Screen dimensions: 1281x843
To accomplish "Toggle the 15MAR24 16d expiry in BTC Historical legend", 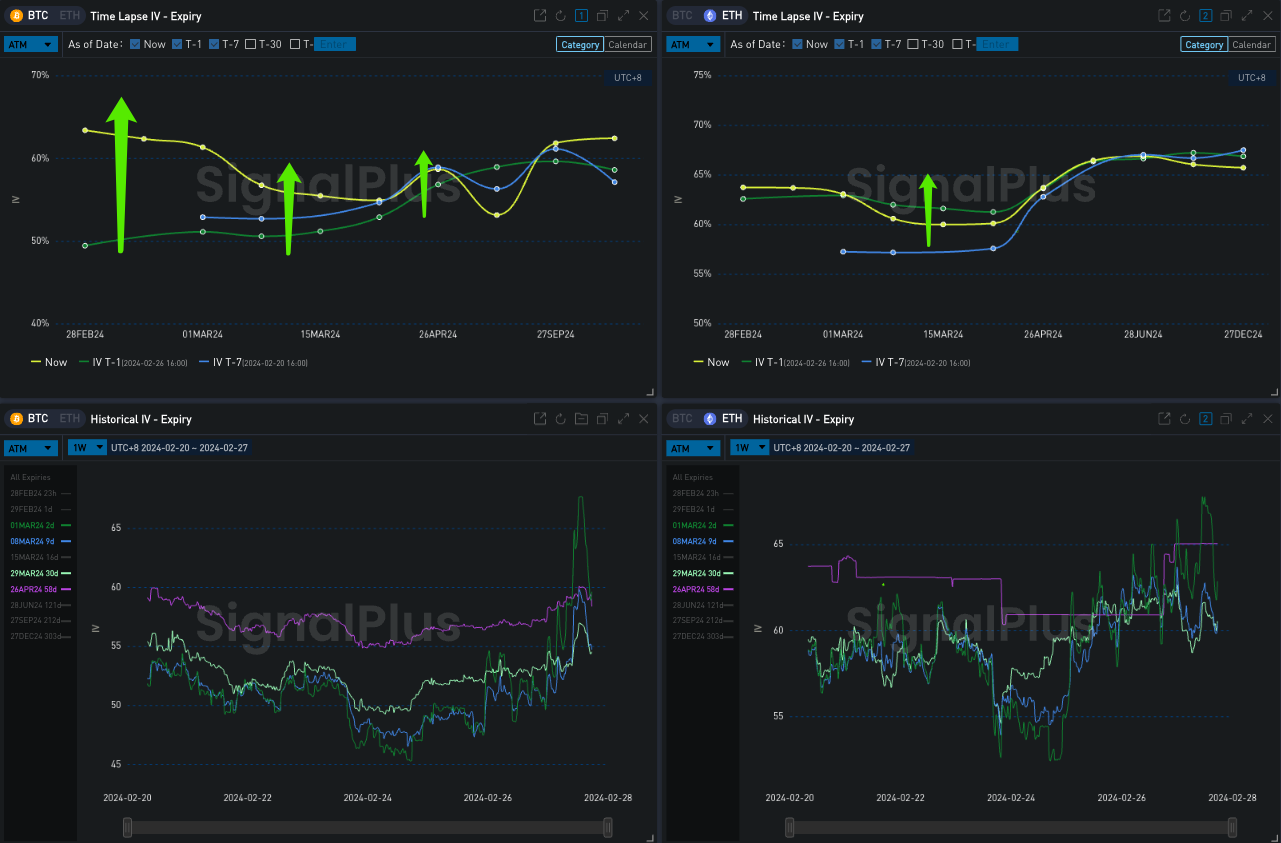I will click(x=40, y=557).
